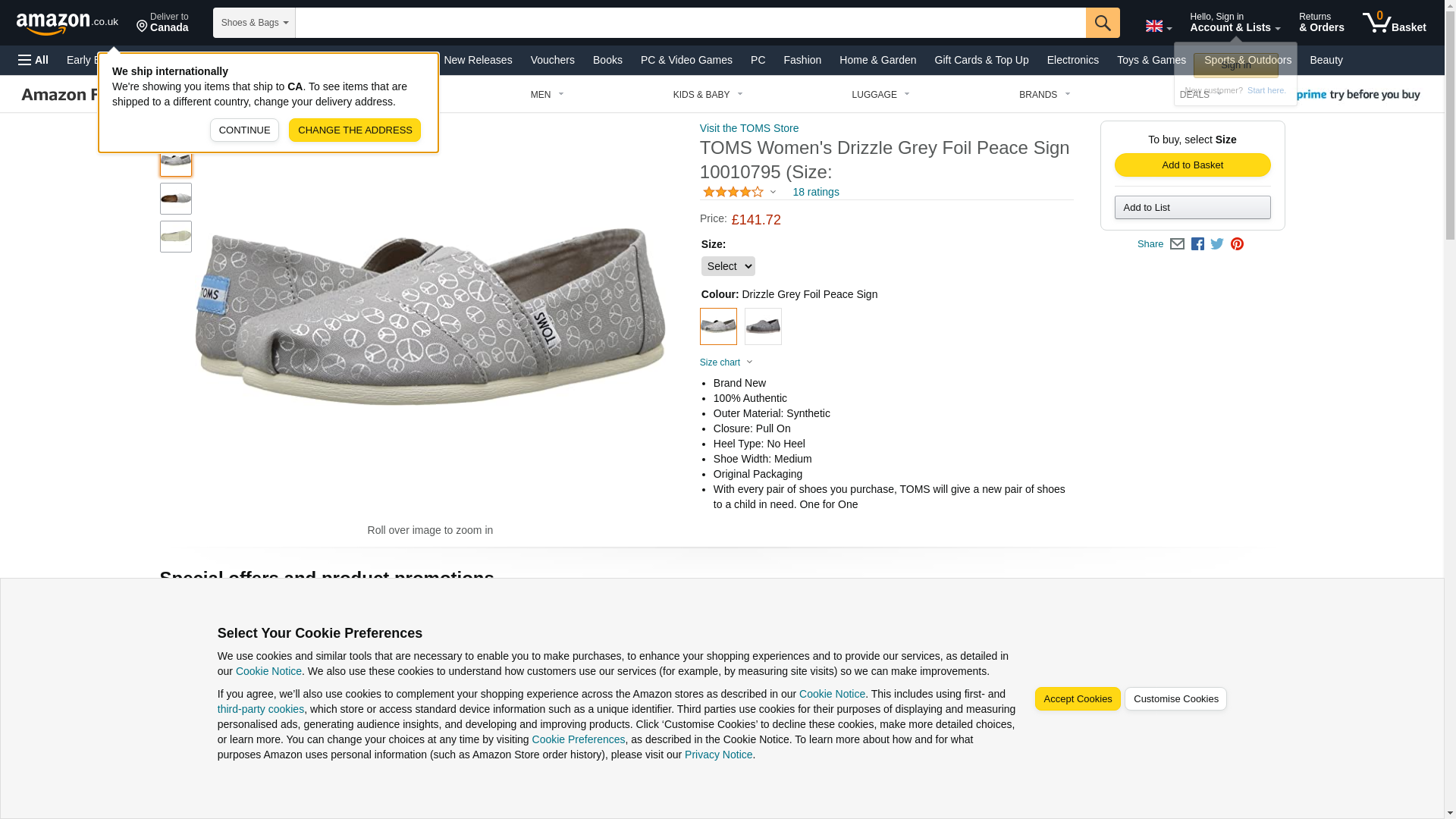Expand the Size chart link
Viewport: 1456px width, 819px height.
coord(726,362)
